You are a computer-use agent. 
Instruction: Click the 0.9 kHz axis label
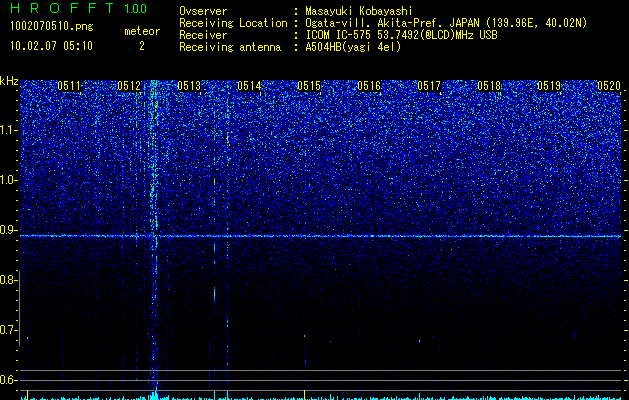tap(9, 230)
